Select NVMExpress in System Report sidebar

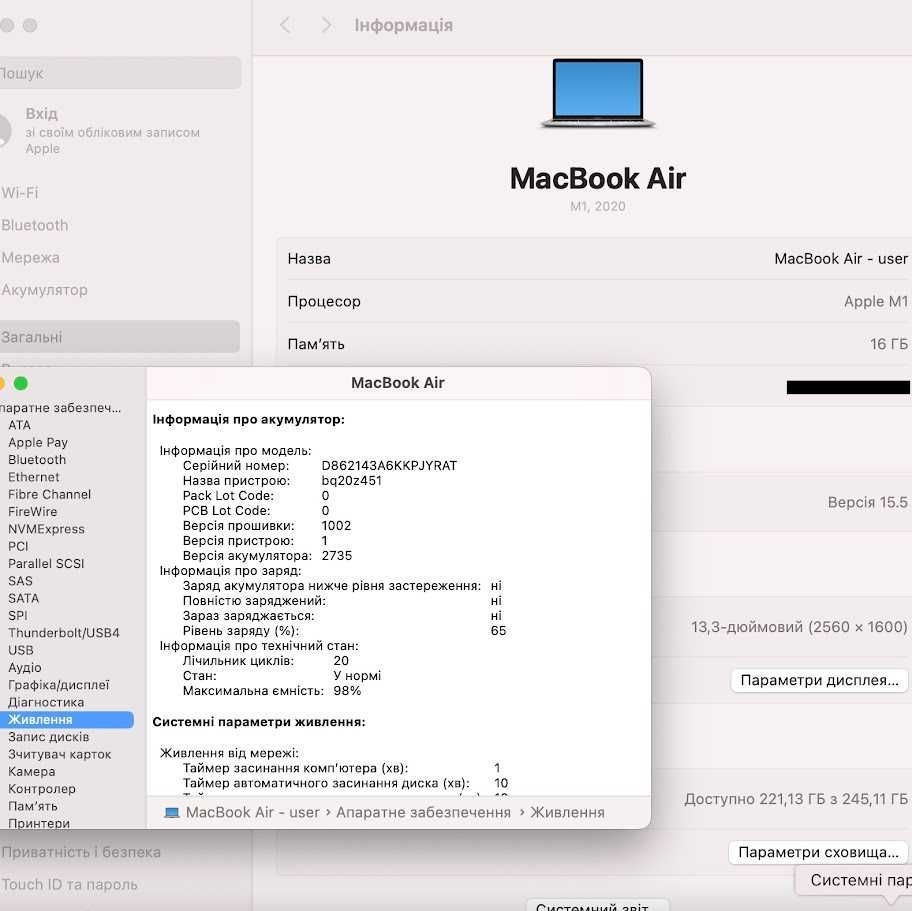[x=46, y=529]
